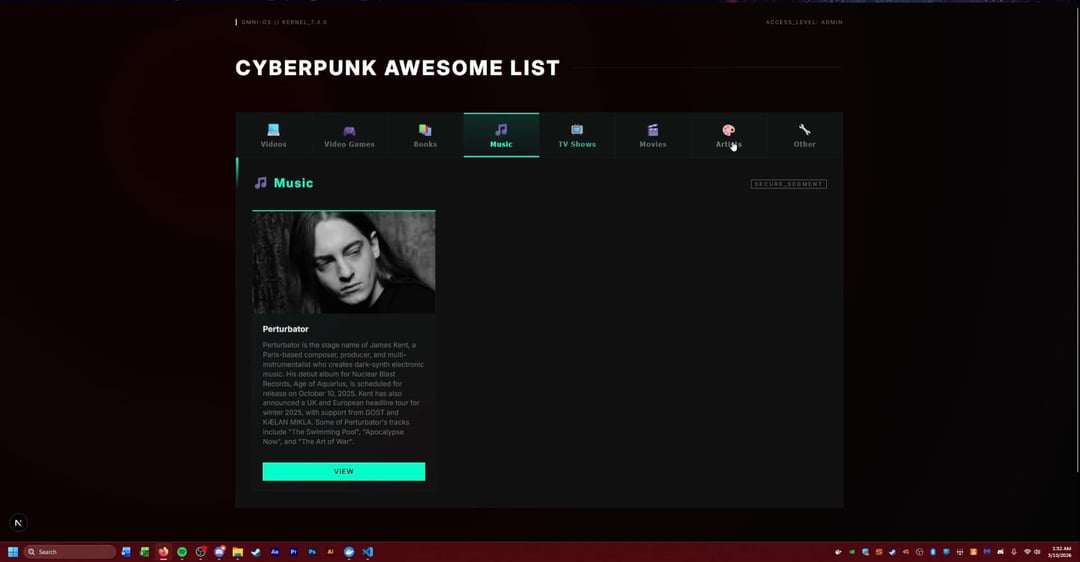Click the Music note tab icon
Screen dimensions: 1080x562
point(501,130)
